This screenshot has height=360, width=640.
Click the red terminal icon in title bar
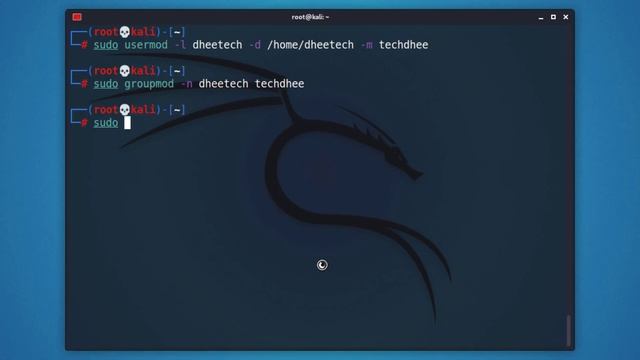77,17
